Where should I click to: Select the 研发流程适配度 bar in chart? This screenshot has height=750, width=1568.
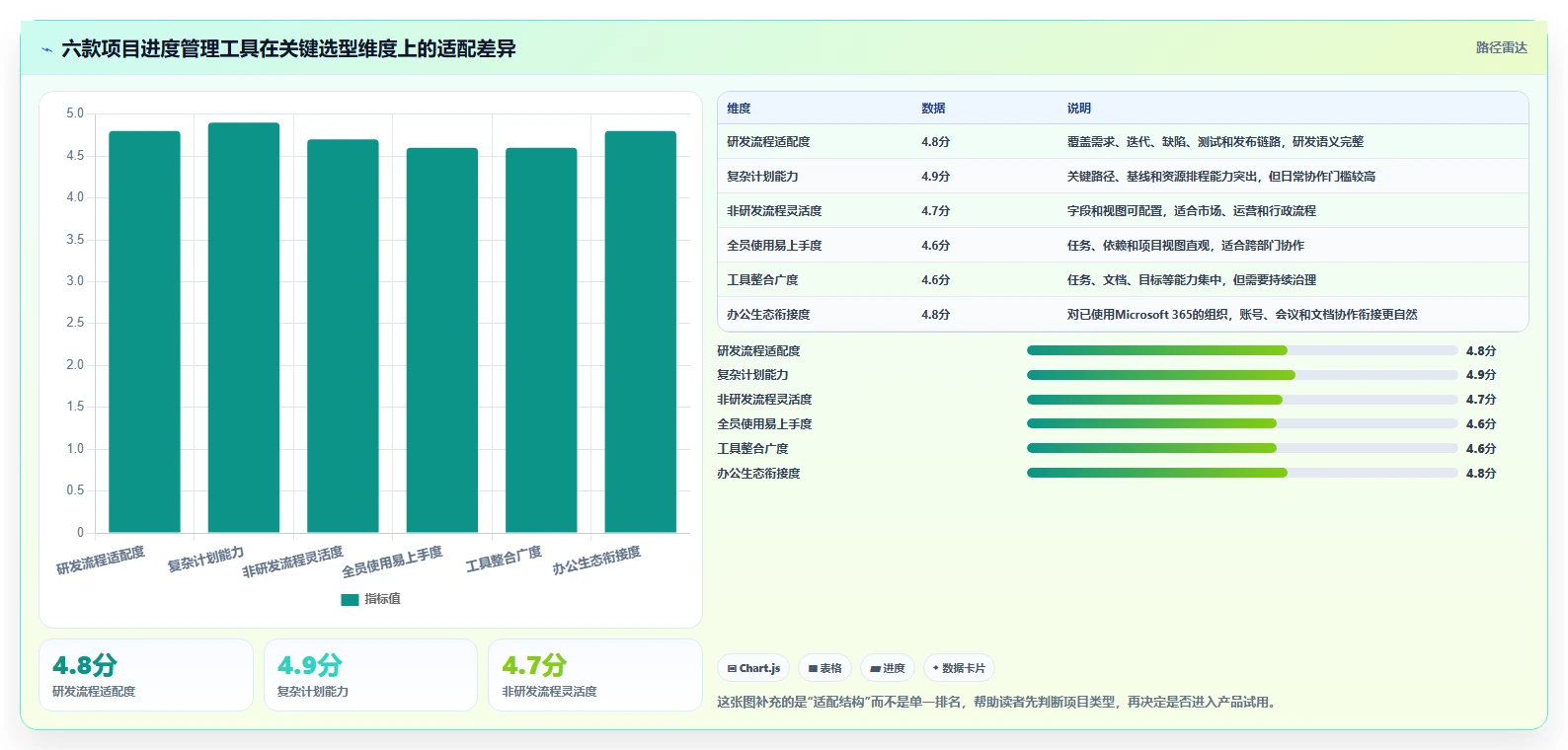click(144, 332)
